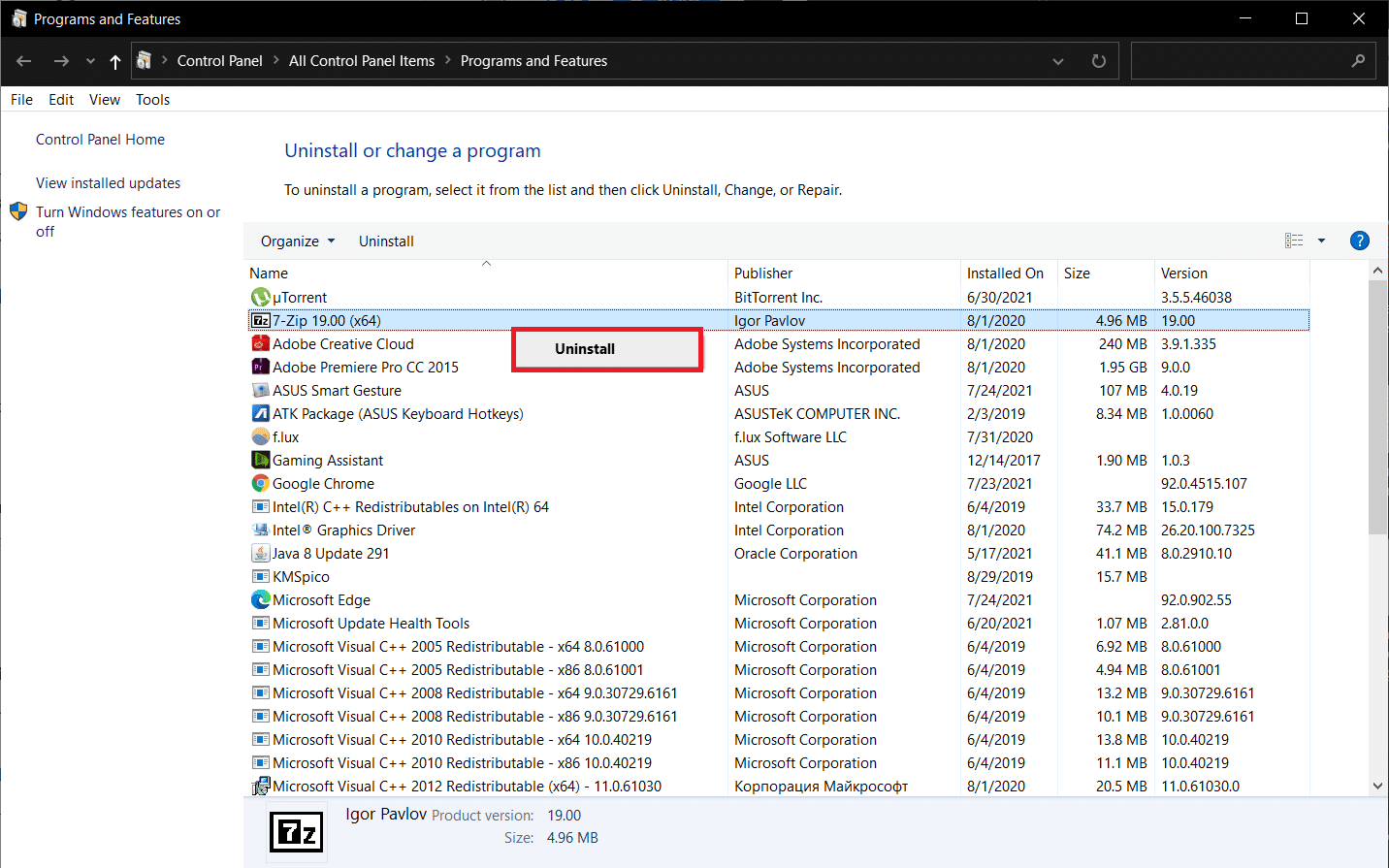The image size is (1389, 868).
Task: Select the Java 8 Update icon
Action: (260, 554)
